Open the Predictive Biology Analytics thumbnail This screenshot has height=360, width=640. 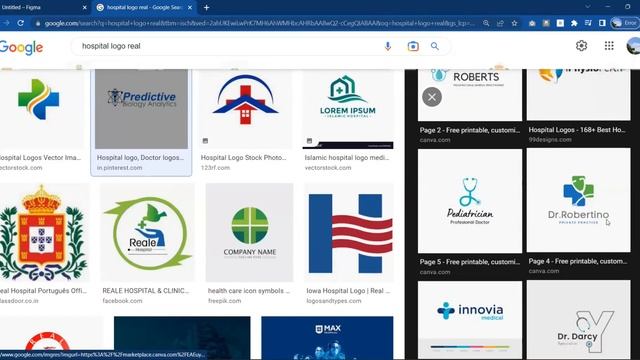(x=142, y=109)
